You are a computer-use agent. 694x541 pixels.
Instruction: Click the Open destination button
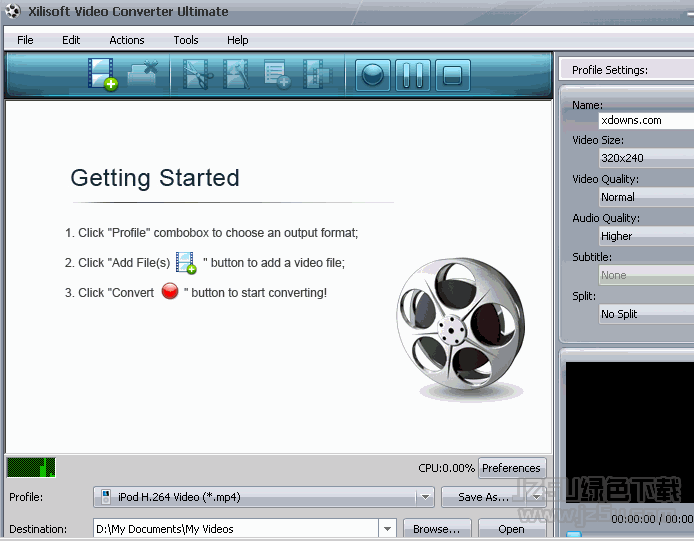(x=512, y=529)
